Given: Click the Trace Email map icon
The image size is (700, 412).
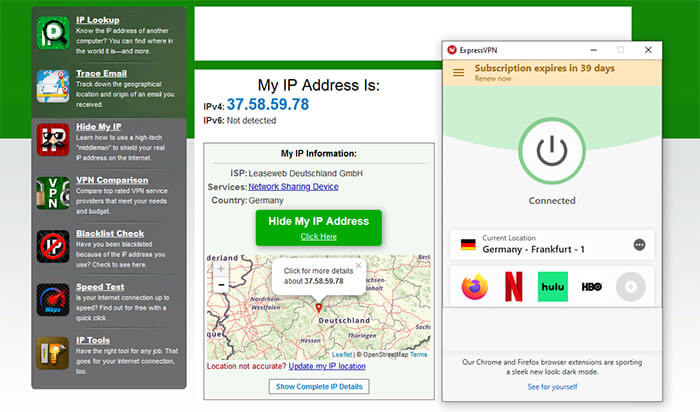Looking at the screenshot, I should tap(53, 86).
